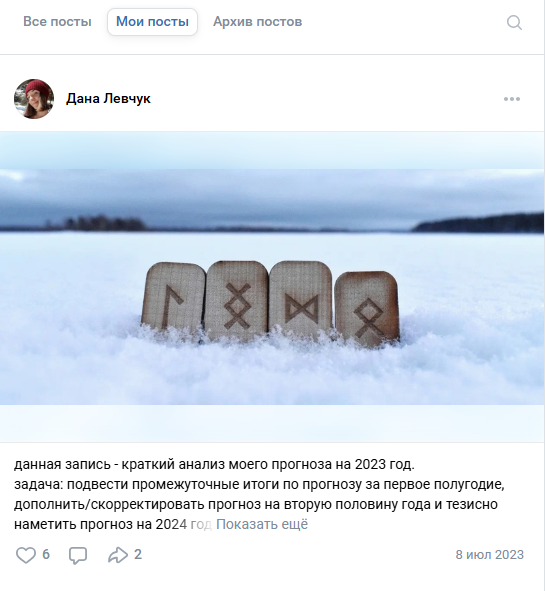The width and height of the screenshot is (545, 591).
Task: Like the post with the heart icon
Action: [26, 555]
